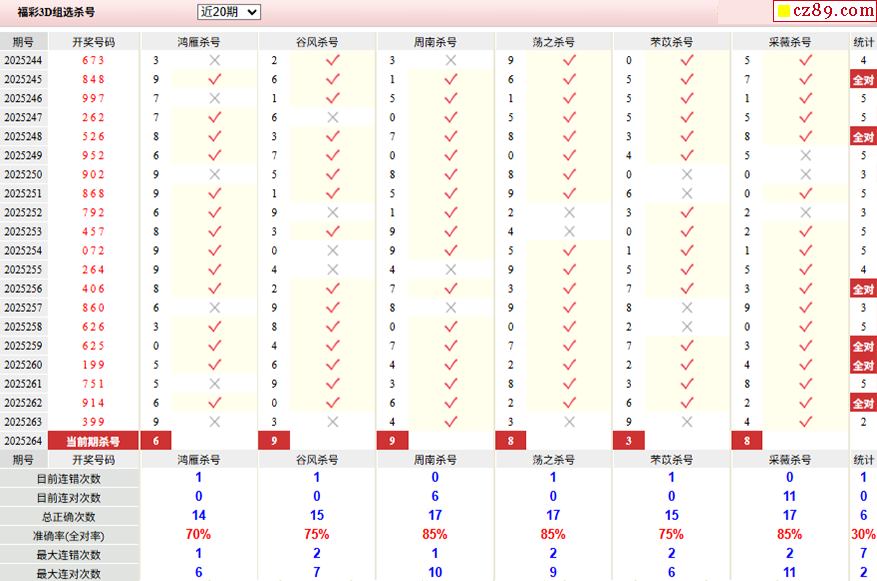Viewport: 877px width, 581px height.
Task: Click the X mark for 周南杀号 in row 2025257
Action: (x=451, y=307)
